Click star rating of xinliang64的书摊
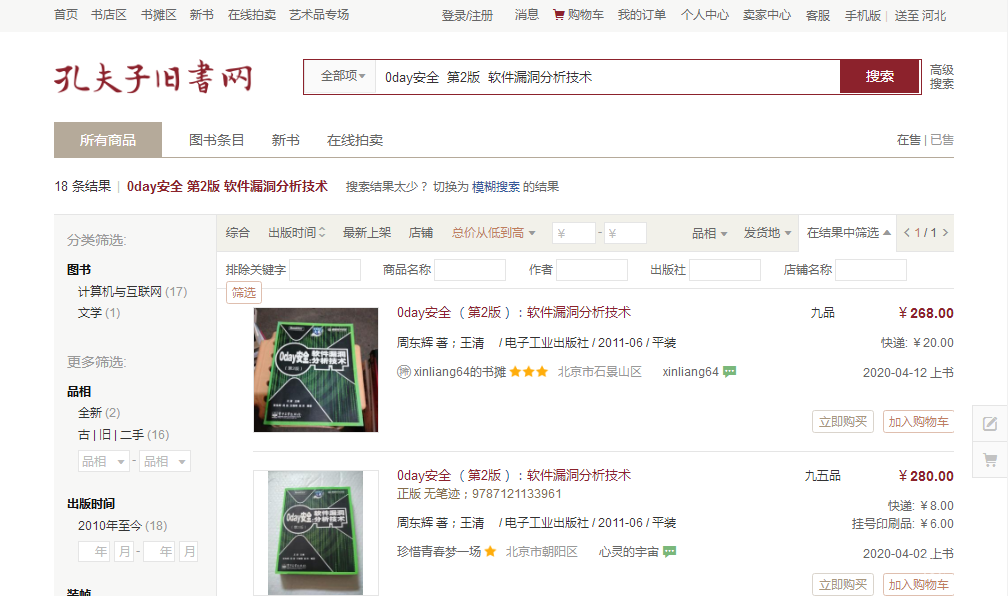Viewport: 1008px width, 596px height. click(528, 372)
